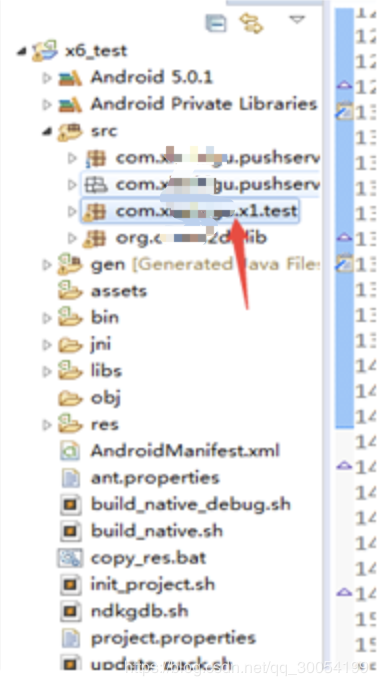This screenshot has height=686, width=378.
Task: Expand the Android 5.0.1 library
Action: pyautogui.click(x=46, y=78)
